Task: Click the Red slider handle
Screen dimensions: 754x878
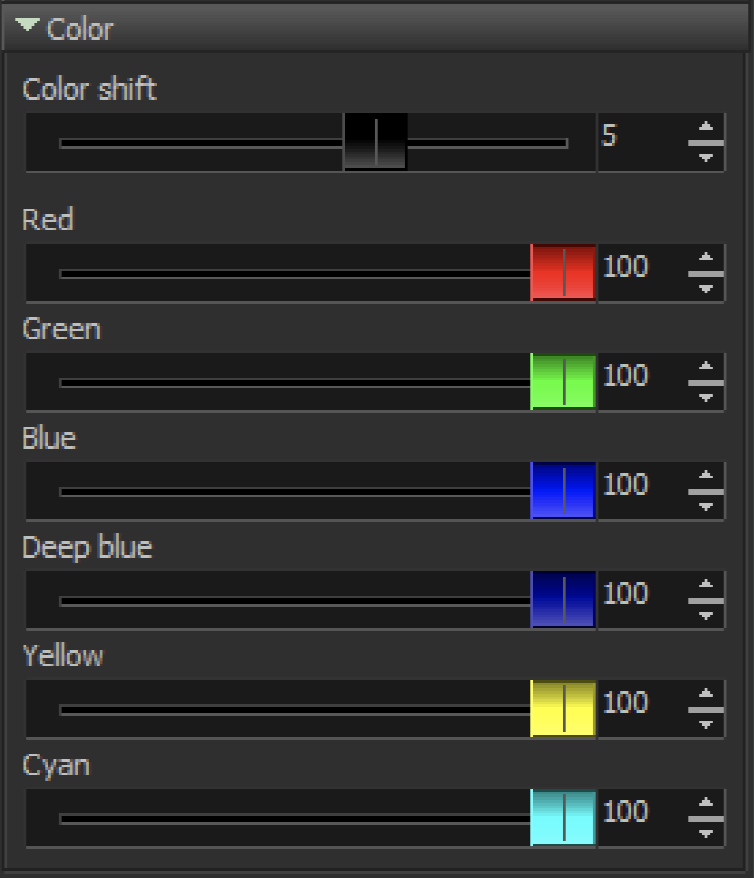Action: click(x=563, y=273)
